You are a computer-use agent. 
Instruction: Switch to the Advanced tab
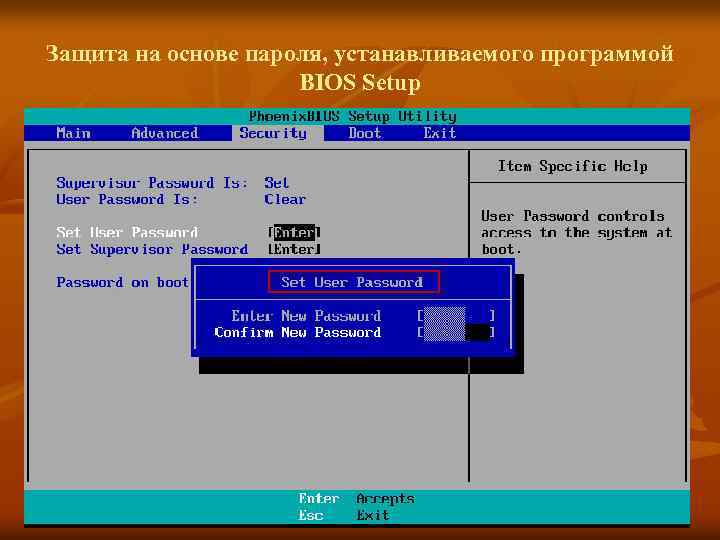coord(165,133)
